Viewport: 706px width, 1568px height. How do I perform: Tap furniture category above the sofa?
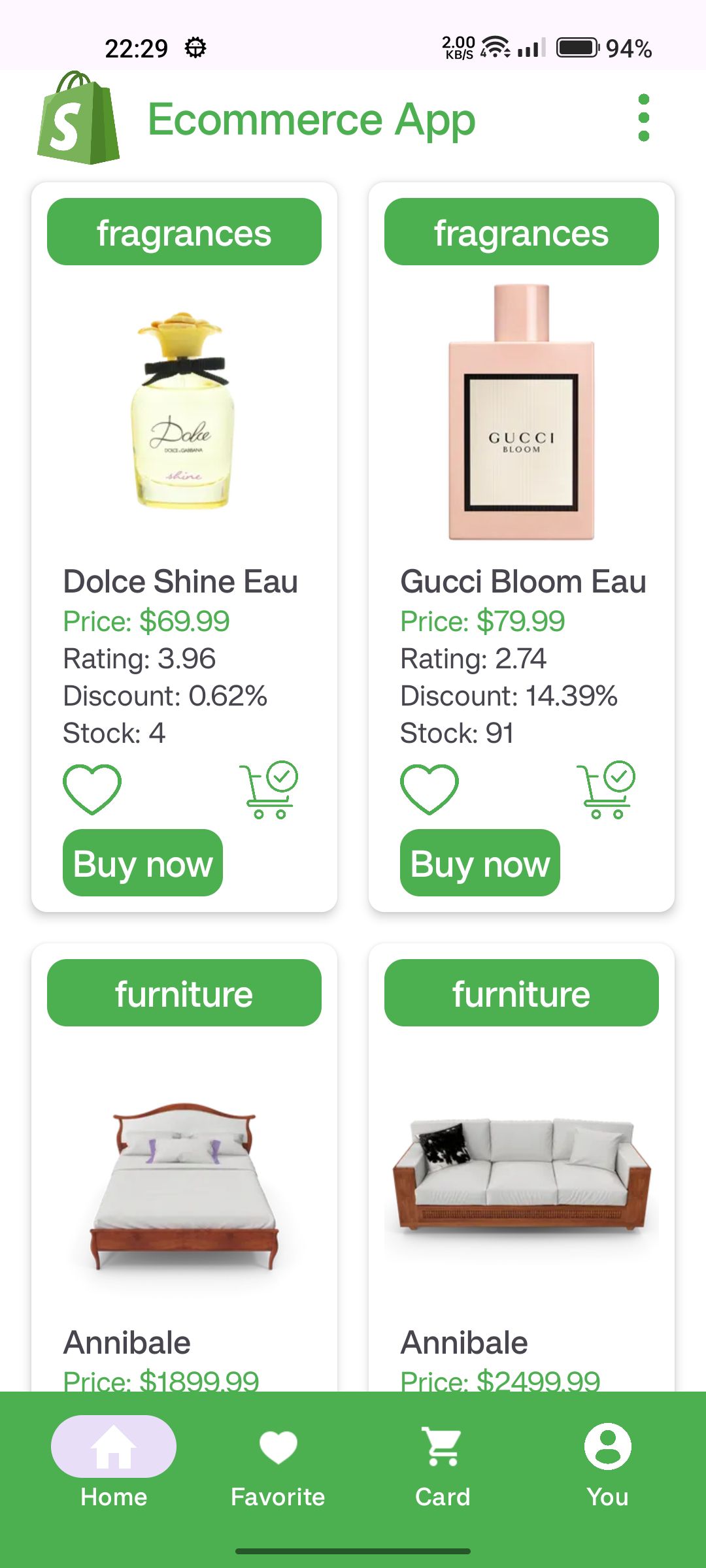[x=522, y=993]
